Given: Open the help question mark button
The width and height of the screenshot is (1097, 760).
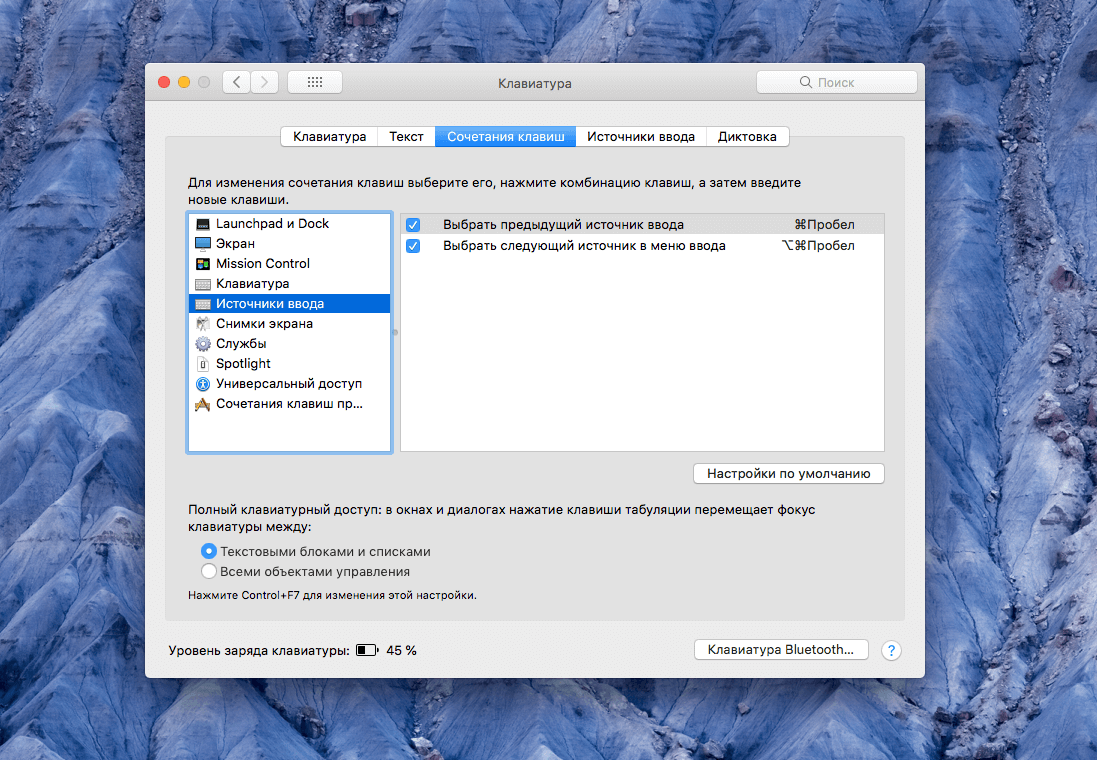Looking at the screenshot, I should pos(891,650).
